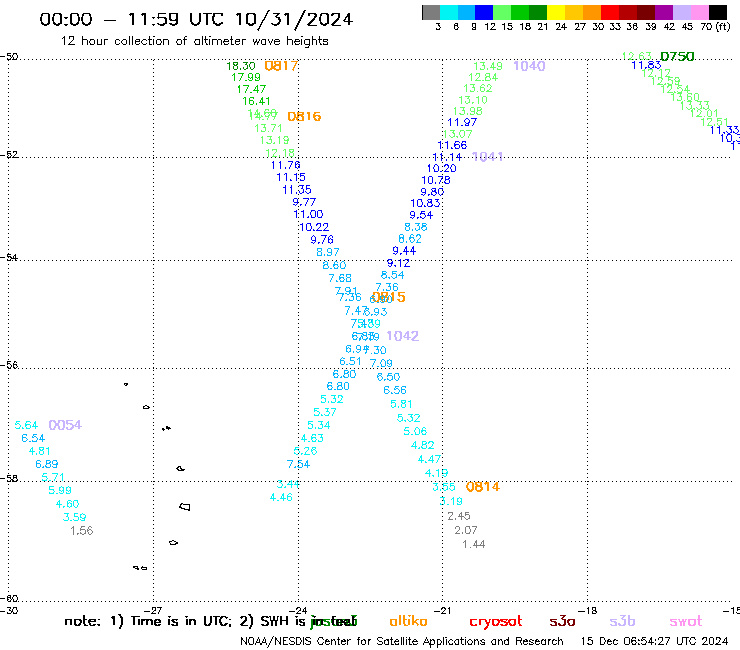The image size is (740, 650).
Task: Click the orange legend swatch above label 30
Action: click(592, 12)
